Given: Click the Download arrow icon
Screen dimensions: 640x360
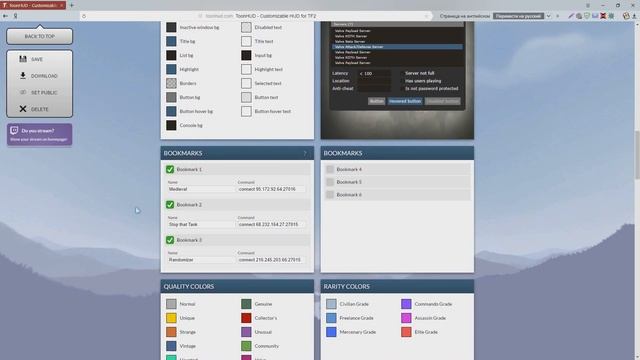Looking at the screenshot, I should [23, 76].
